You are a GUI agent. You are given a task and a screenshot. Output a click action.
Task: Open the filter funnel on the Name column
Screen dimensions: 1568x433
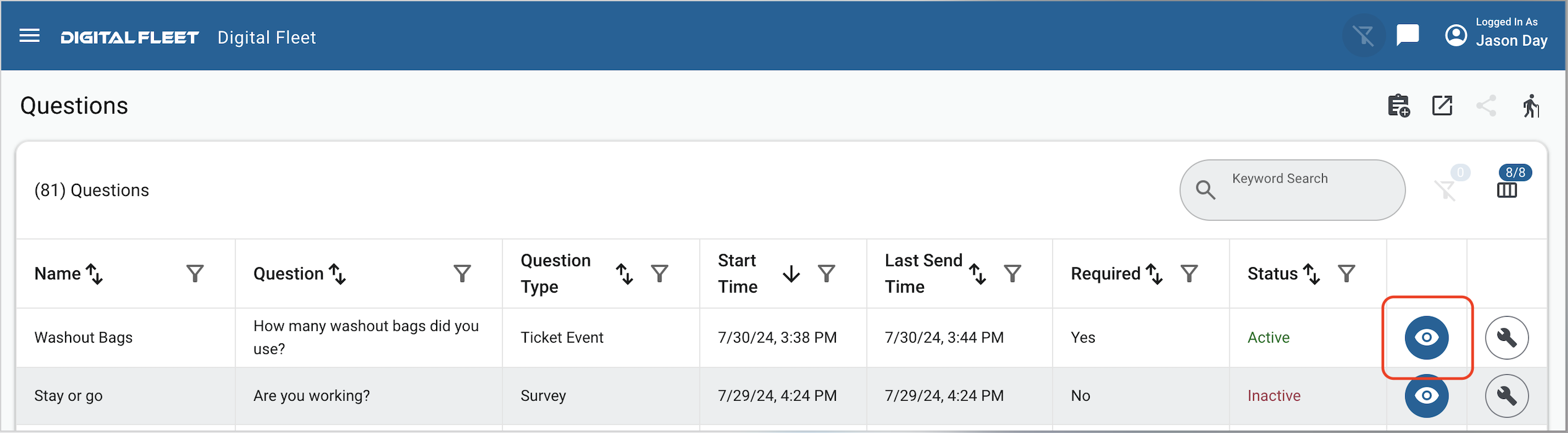pos(196,273)
